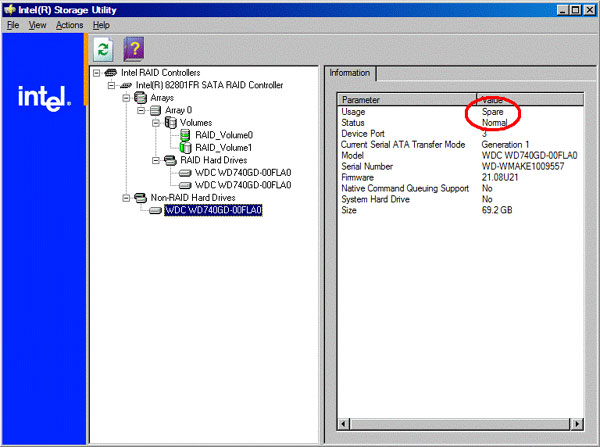Collapse the RAID Hard Drives node
This screenshot has width=600, height=447.
coord(156,160)
